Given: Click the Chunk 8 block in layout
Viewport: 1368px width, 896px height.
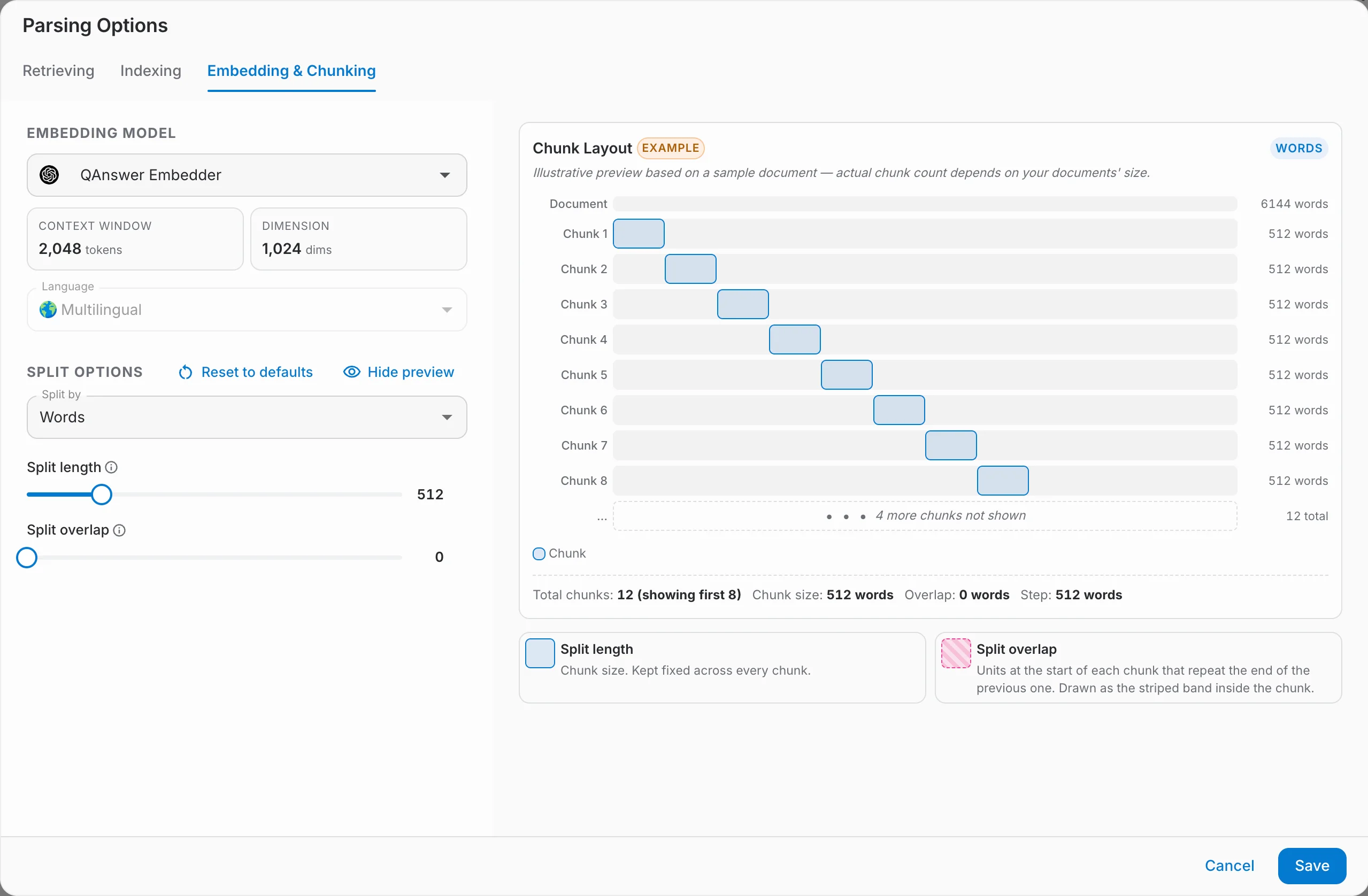Looking at the screenshot, I should pos(1003,481).
